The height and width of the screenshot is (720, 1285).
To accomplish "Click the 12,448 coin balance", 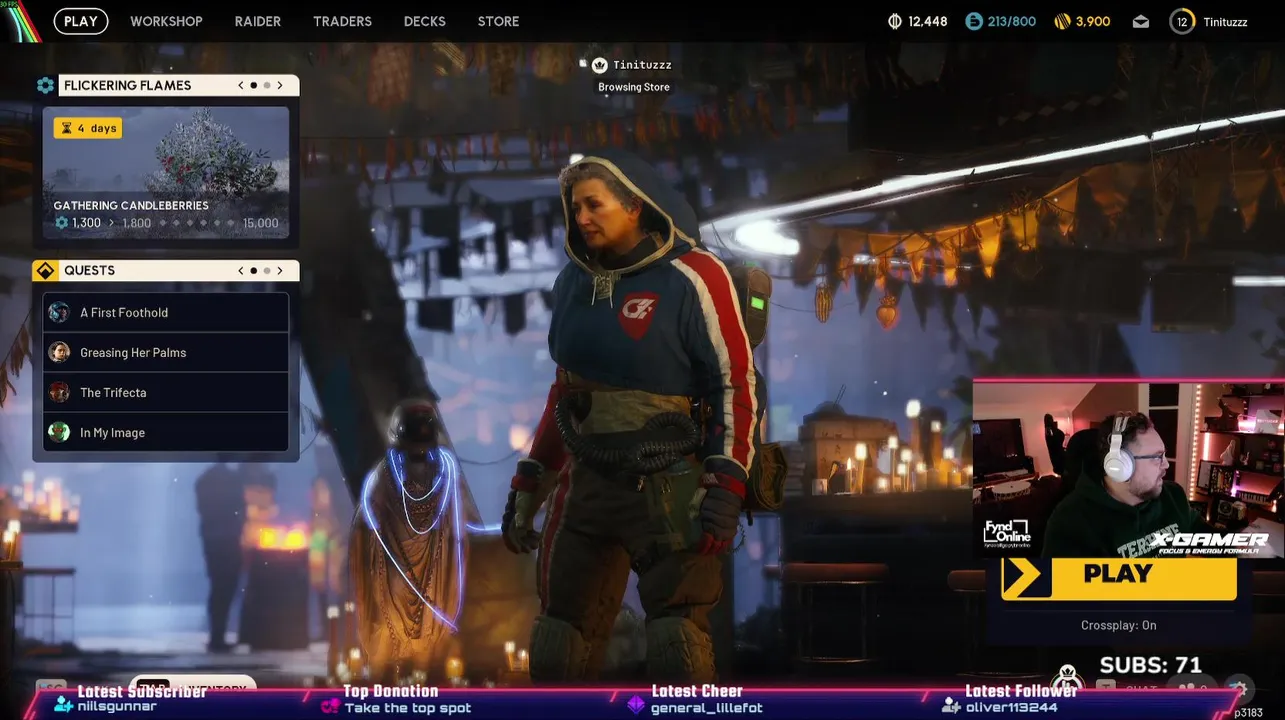I will (x=927, y=21).
